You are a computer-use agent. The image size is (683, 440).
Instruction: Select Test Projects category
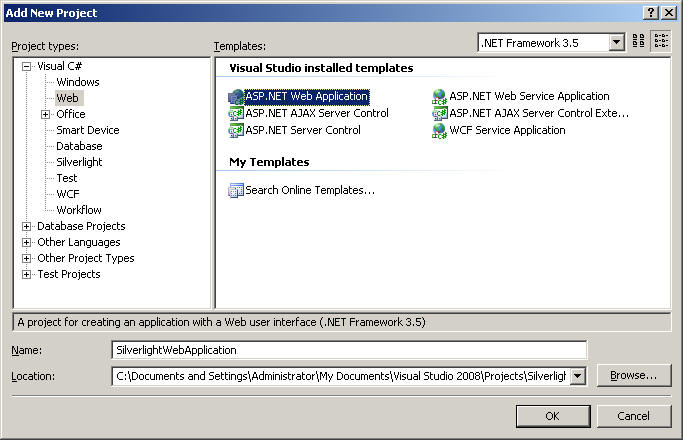[69, 274]
